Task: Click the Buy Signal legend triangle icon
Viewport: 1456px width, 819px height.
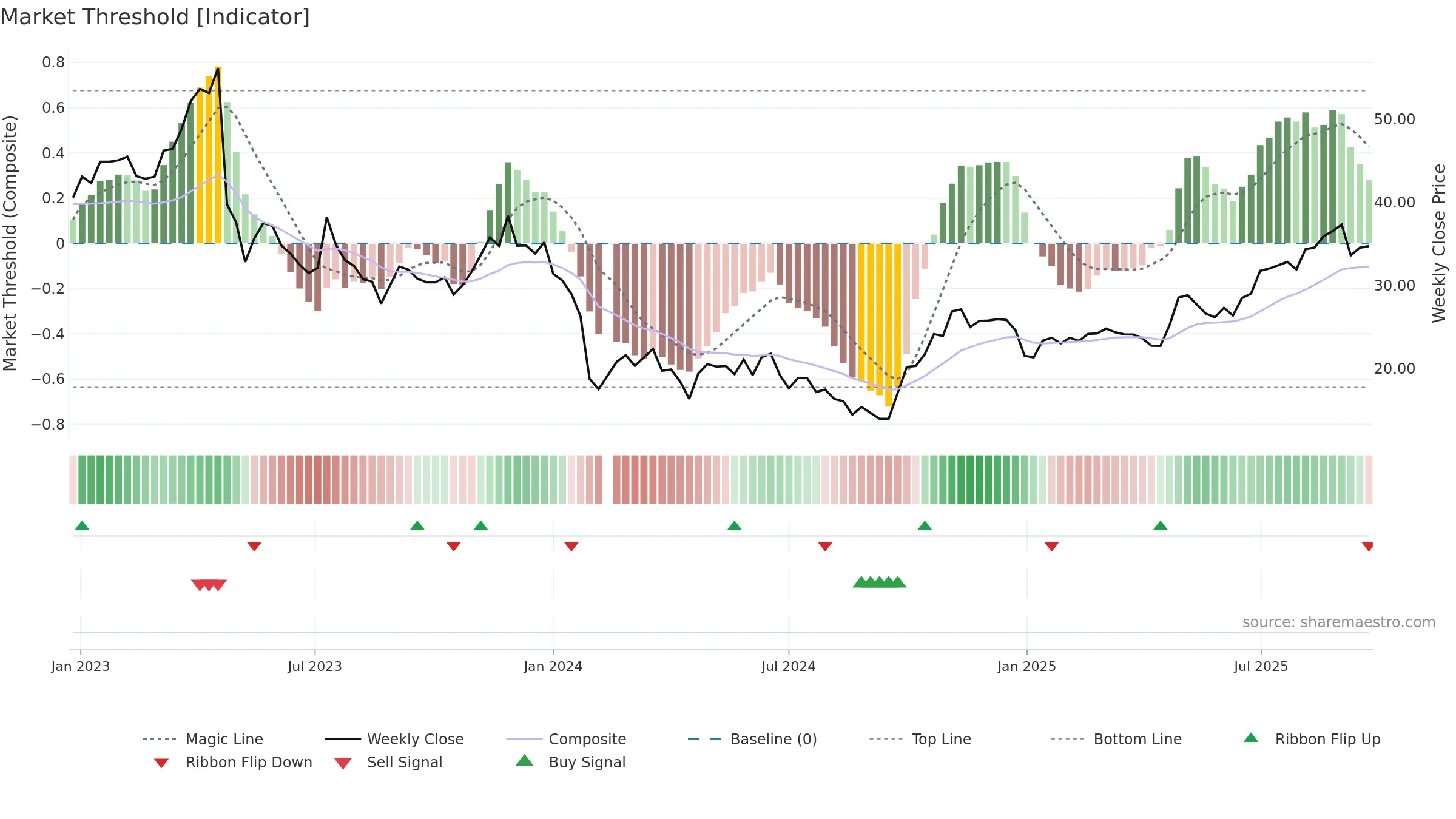Action: pos(525,760)
